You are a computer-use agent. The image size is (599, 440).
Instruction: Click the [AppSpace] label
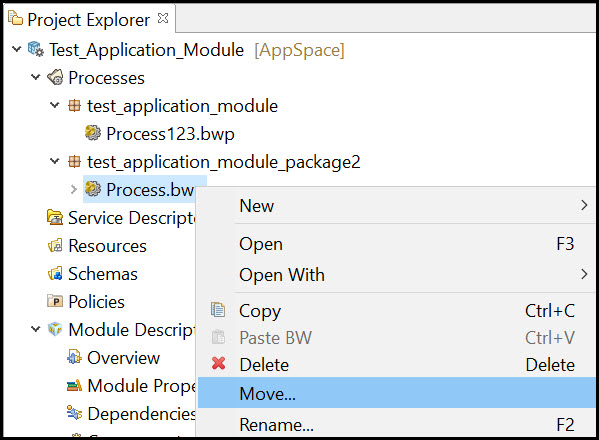299,50
